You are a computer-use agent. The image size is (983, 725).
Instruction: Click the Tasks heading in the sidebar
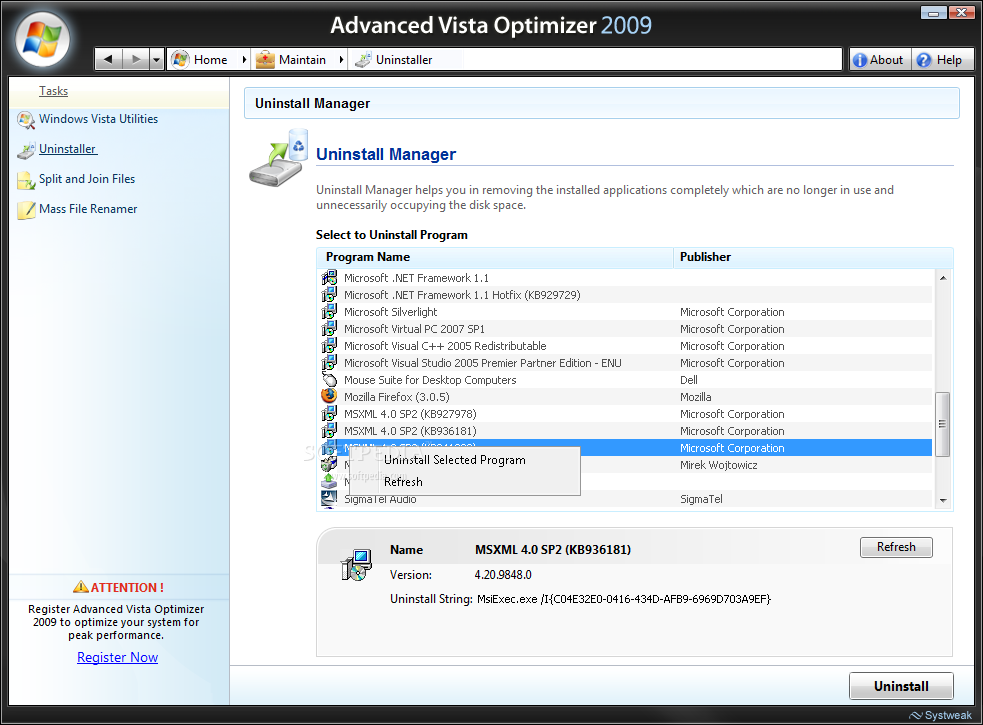tap(53, 91)
